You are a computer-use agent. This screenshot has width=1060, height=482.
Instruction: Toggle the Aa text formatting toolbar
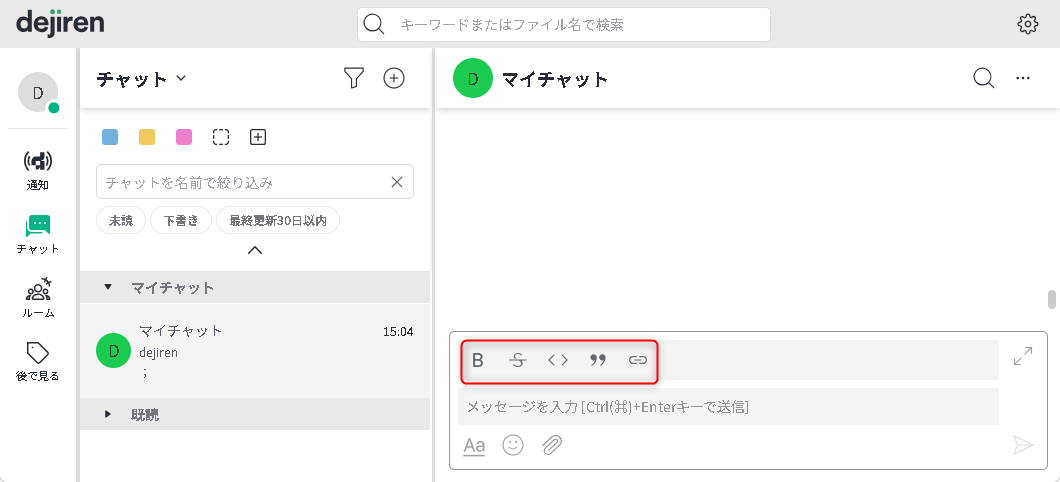coord(474,446)
